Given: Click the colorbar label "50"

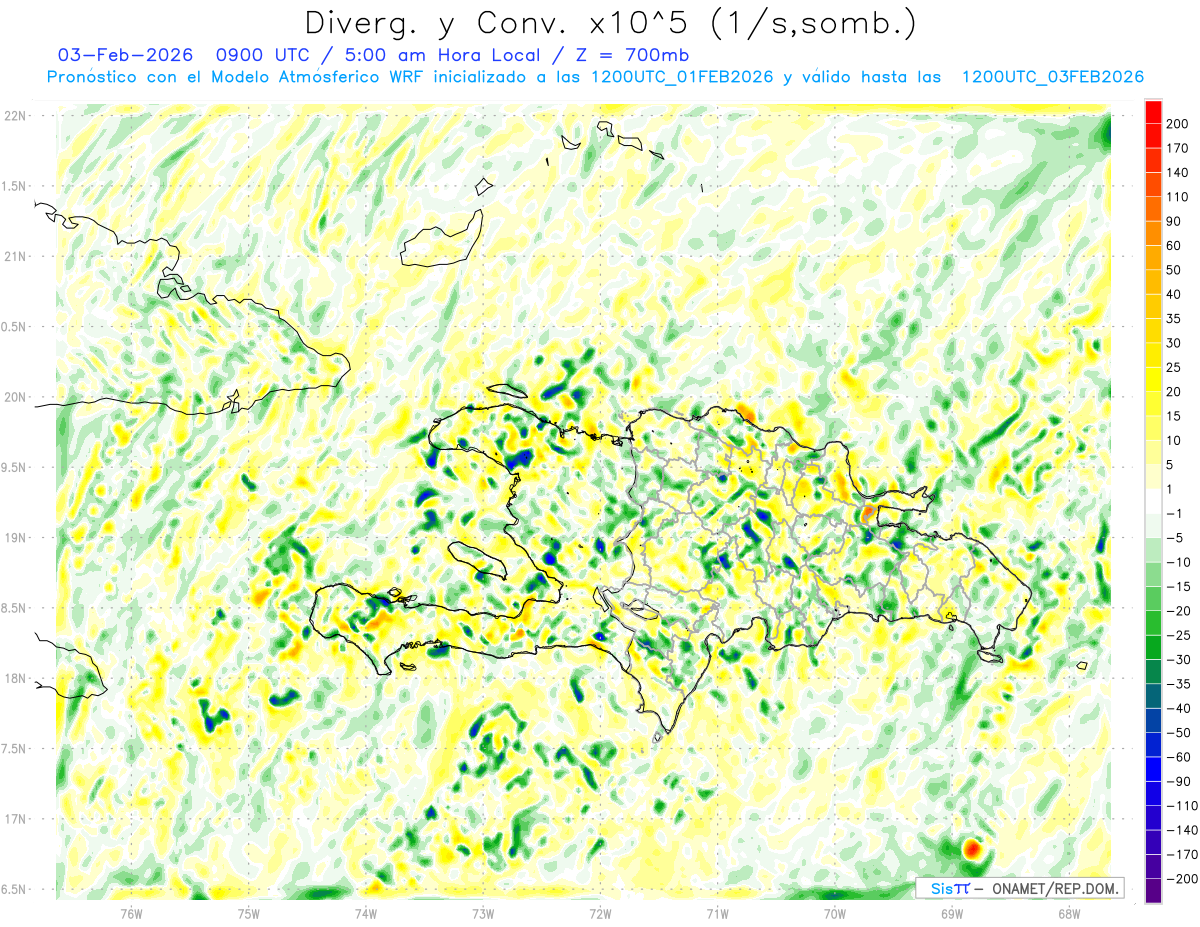Looking at the screenshot, I should tap(1174, 270).
